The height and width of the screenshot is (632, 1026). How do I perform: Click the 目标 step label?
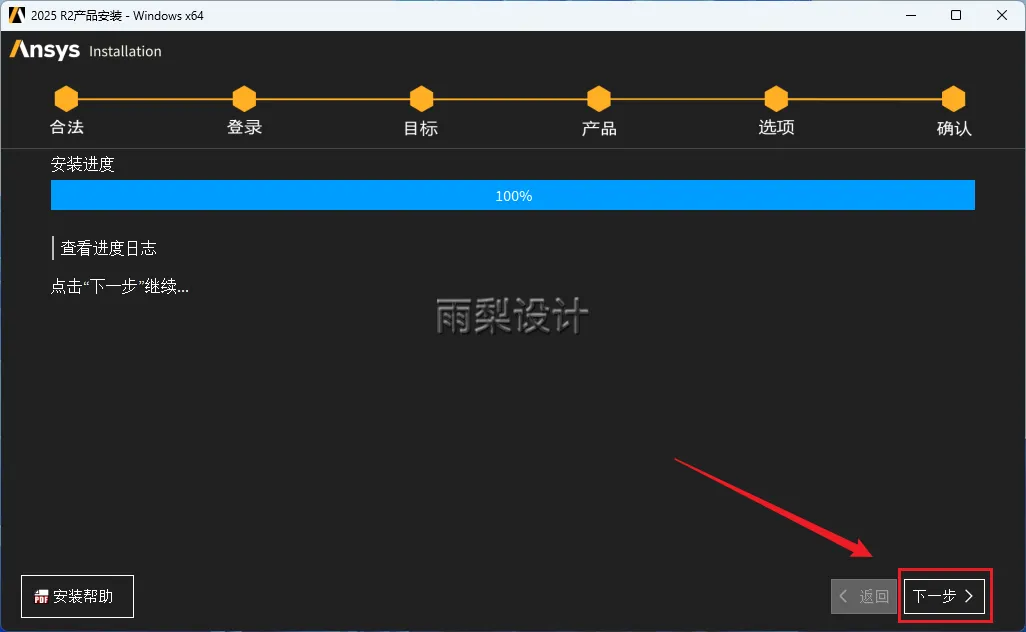(421, 128)
